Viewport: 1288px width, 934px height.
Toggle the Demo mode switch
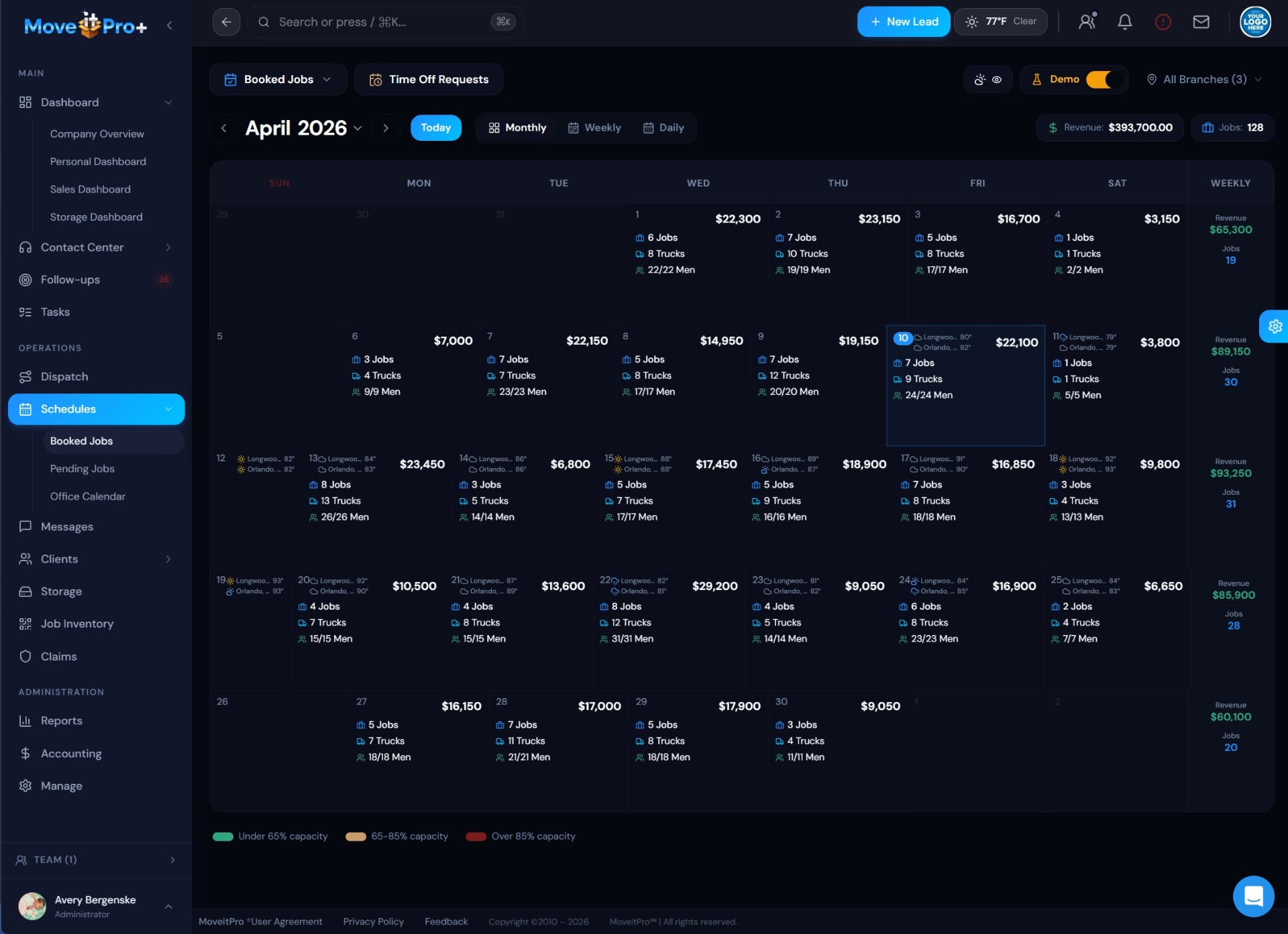(x=1099, y=79)
